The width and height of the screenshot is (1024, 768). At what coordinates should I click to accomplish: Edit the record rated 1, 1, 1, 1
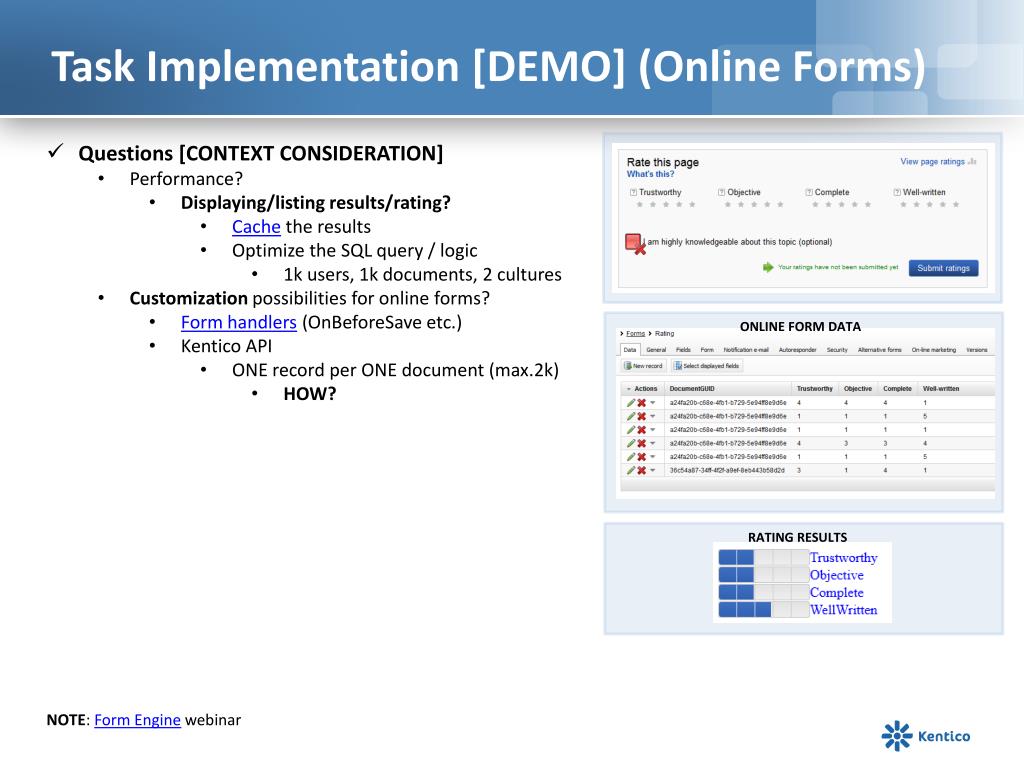click(x=631, y=430)
